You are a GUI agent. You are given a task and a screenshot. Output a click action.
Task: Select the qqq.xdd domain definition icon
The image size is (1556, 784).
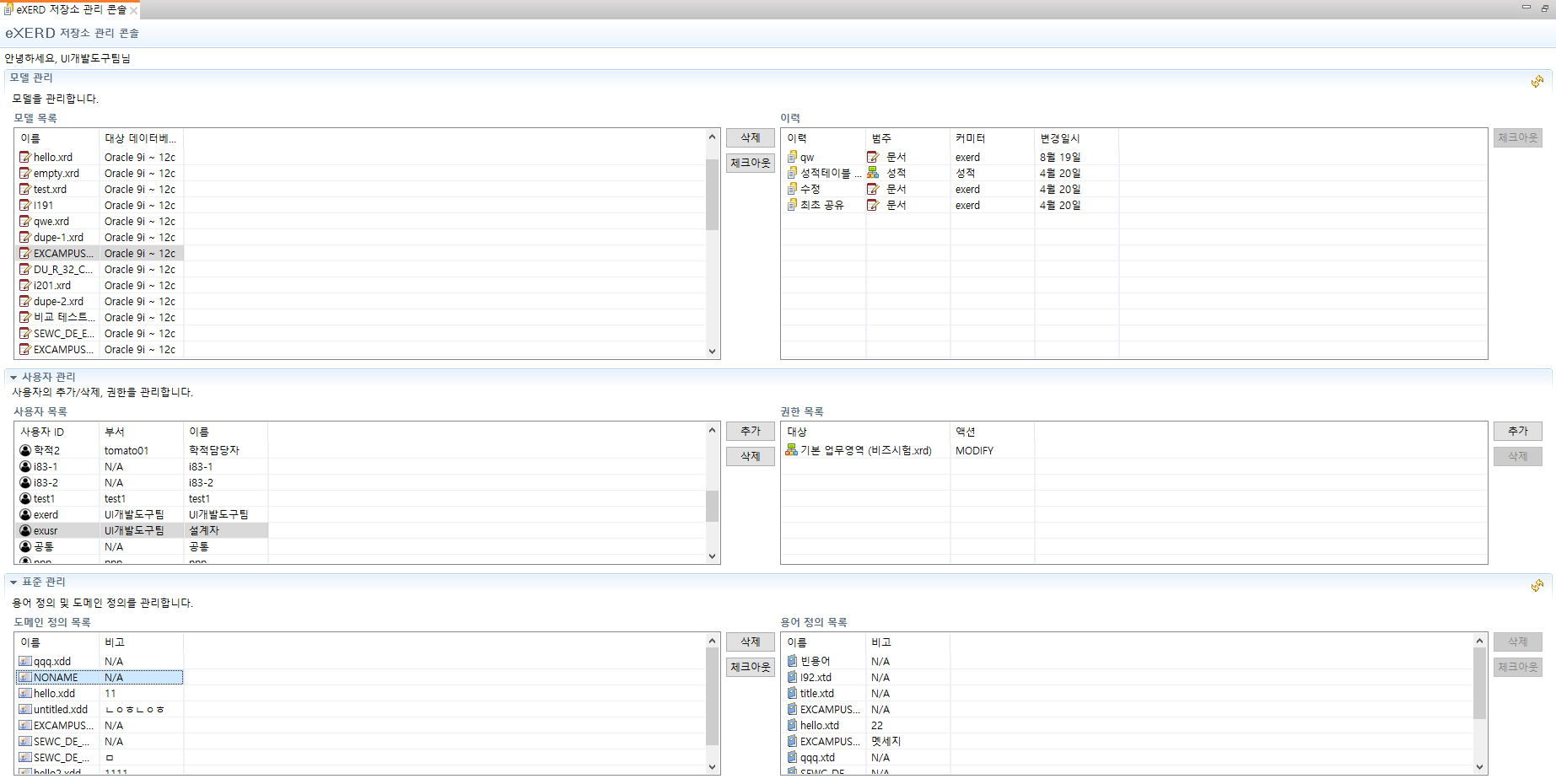[x=25, y=661]
